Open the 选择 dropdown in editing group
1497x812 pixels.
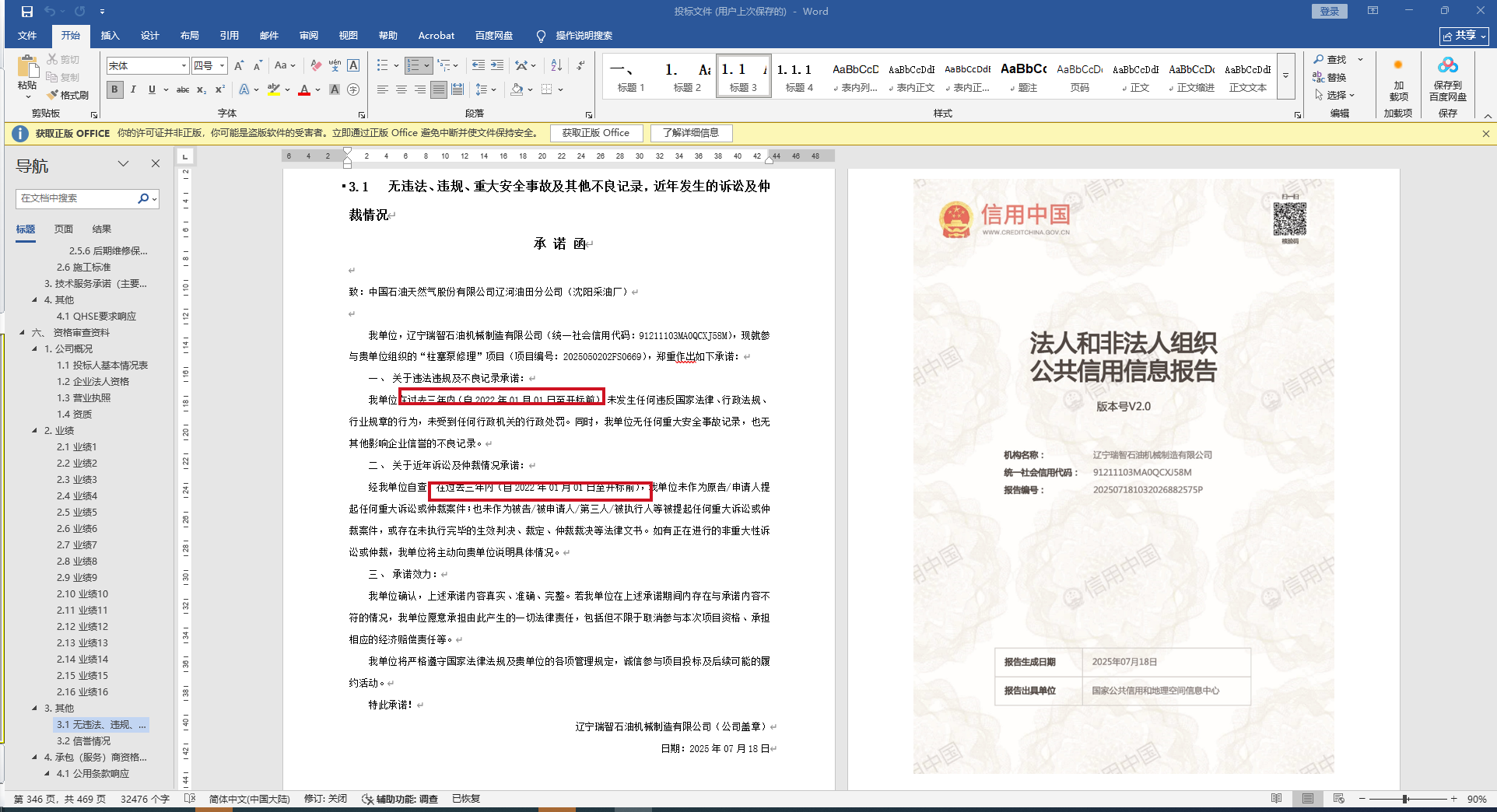tap(1334, 95)
